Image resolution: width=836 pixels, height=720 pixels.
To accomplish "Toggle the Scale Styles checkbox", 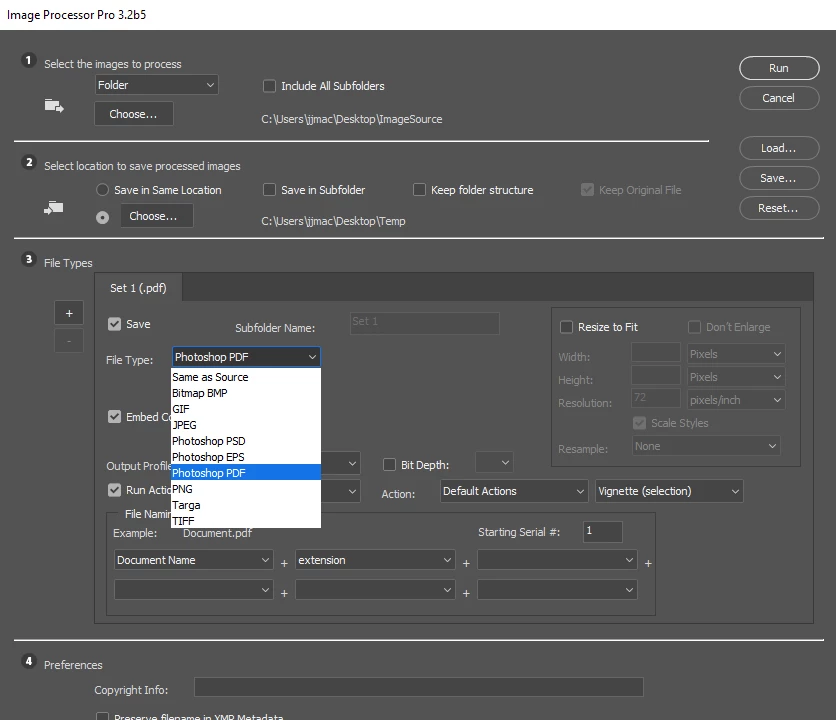I will tap(639, 423).
